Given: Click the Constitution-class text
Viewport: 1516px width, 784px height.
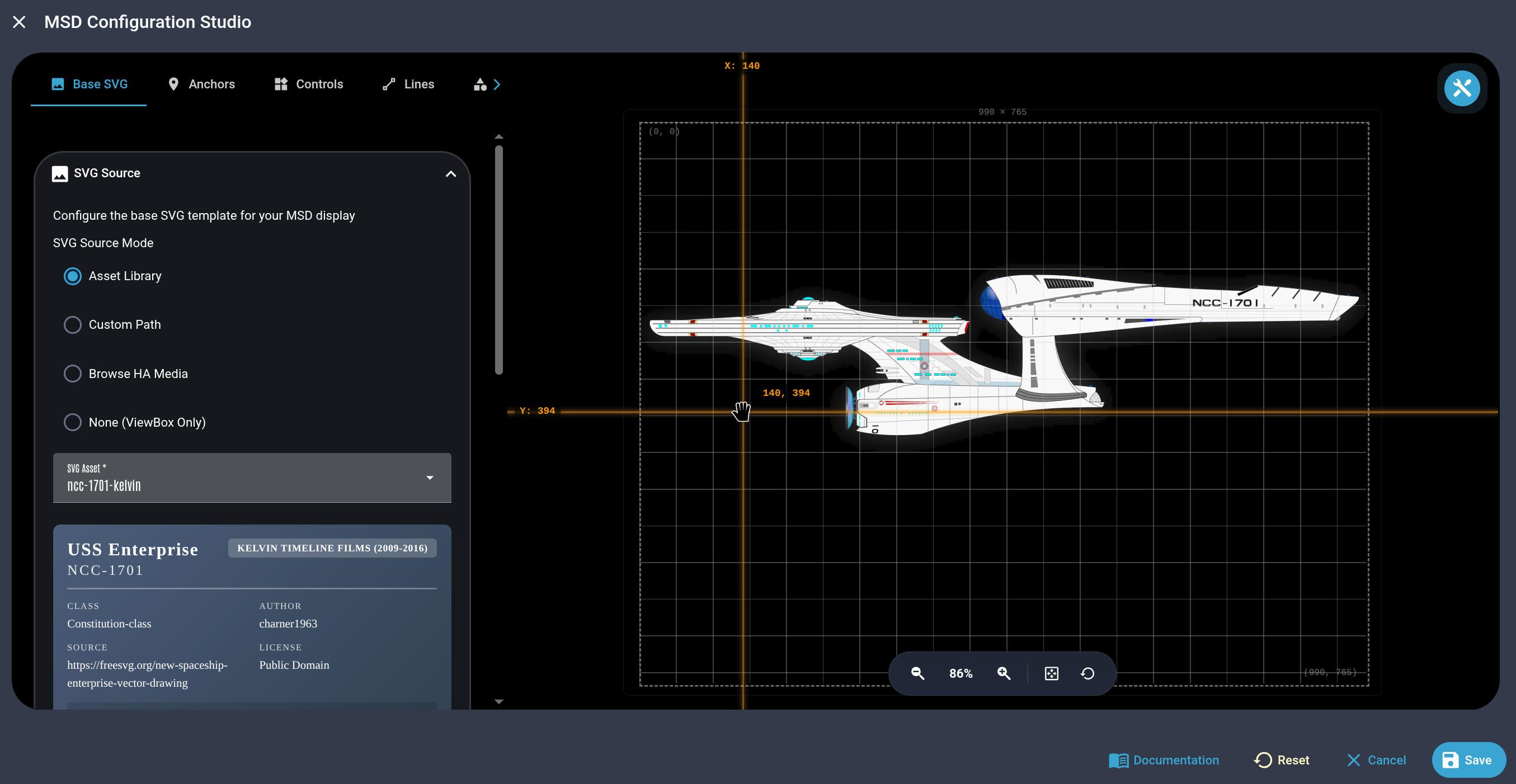Looking at the screenshot, I should pos(109,624).
